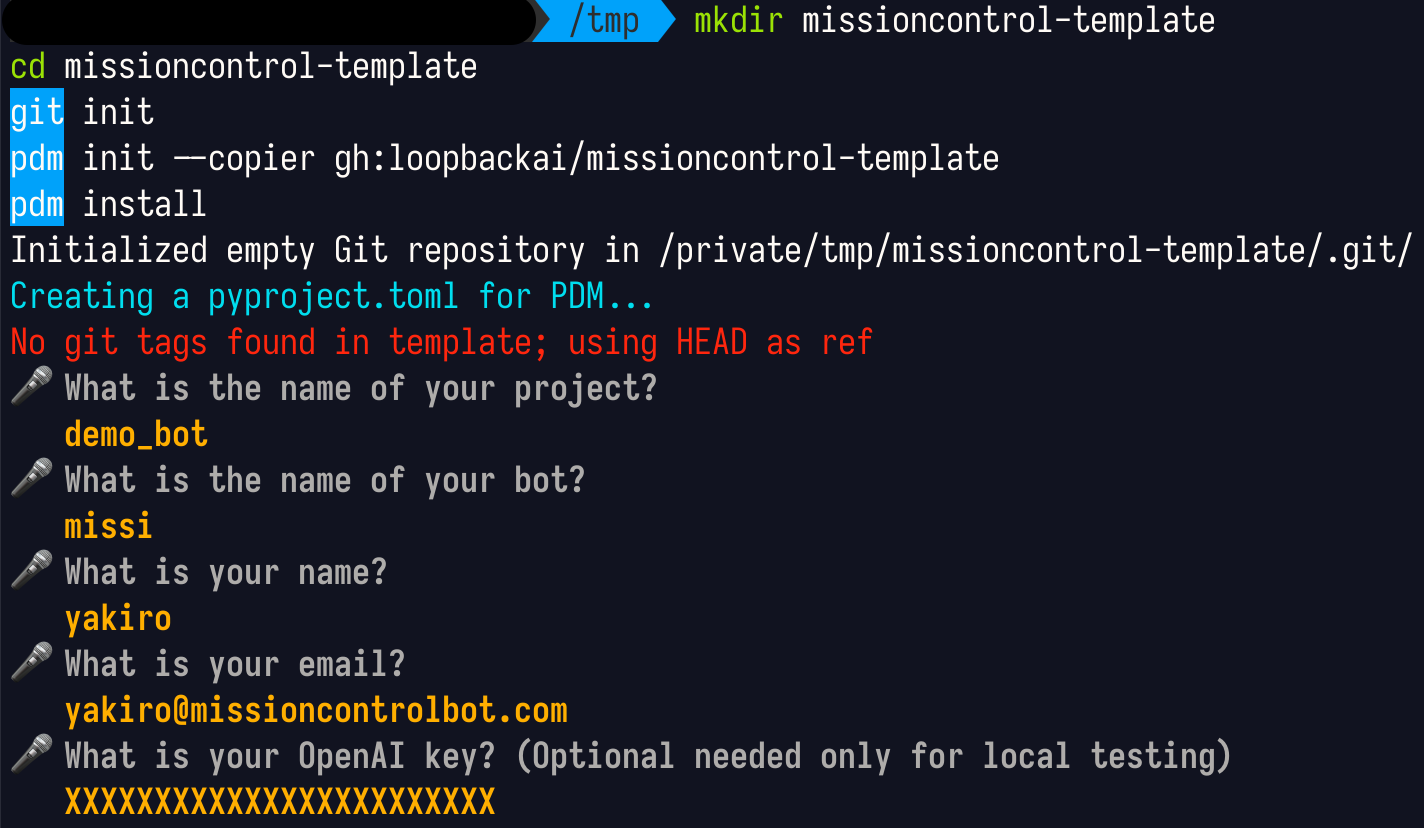Click the gh:loopbackai/missioncontrol-template repository reference
This screenshot has height=828, width=1424.
667,158
